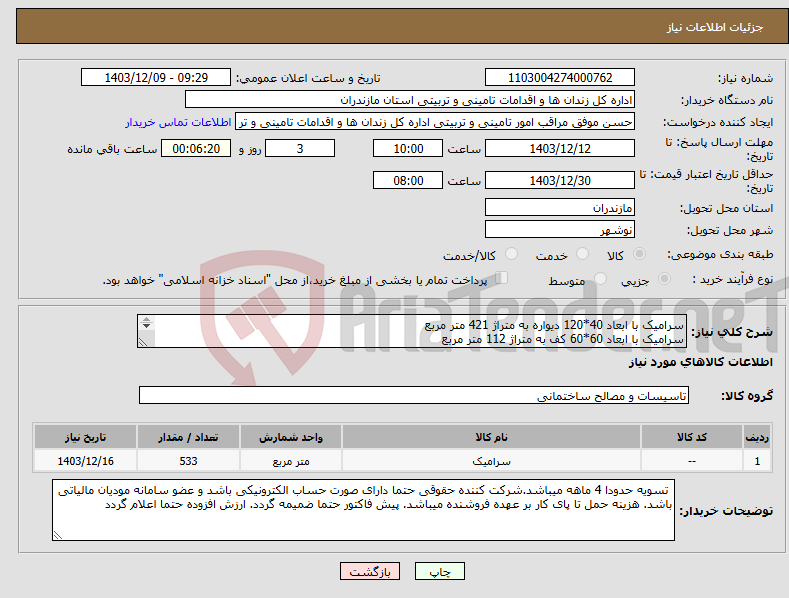The width and height of the screenshot is (789, 598).
Task: Click the response deadline date 1403/12/12
Action: tap(560, 148)
